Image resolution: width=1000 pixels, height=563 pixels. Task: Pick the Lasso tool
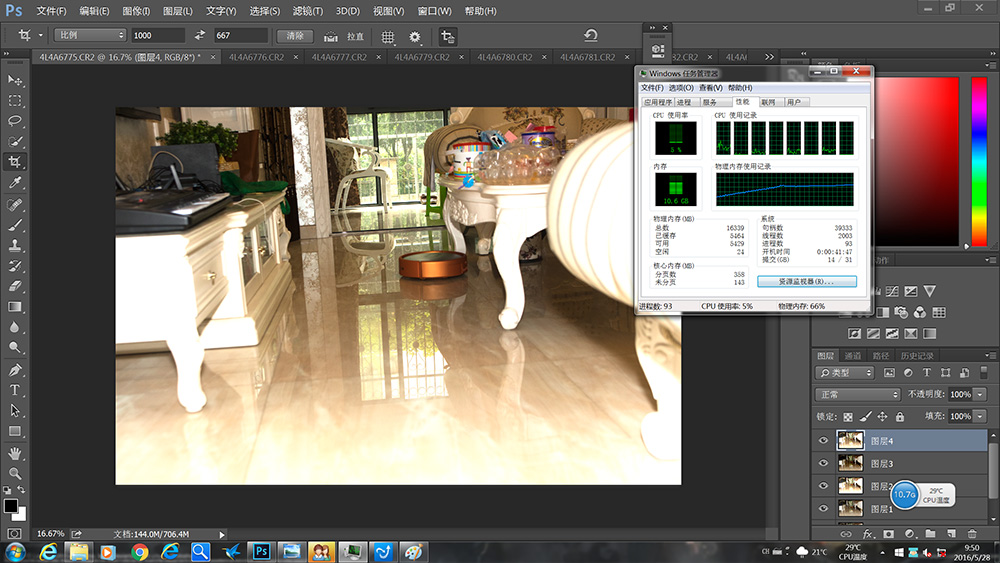click(15, 121)
